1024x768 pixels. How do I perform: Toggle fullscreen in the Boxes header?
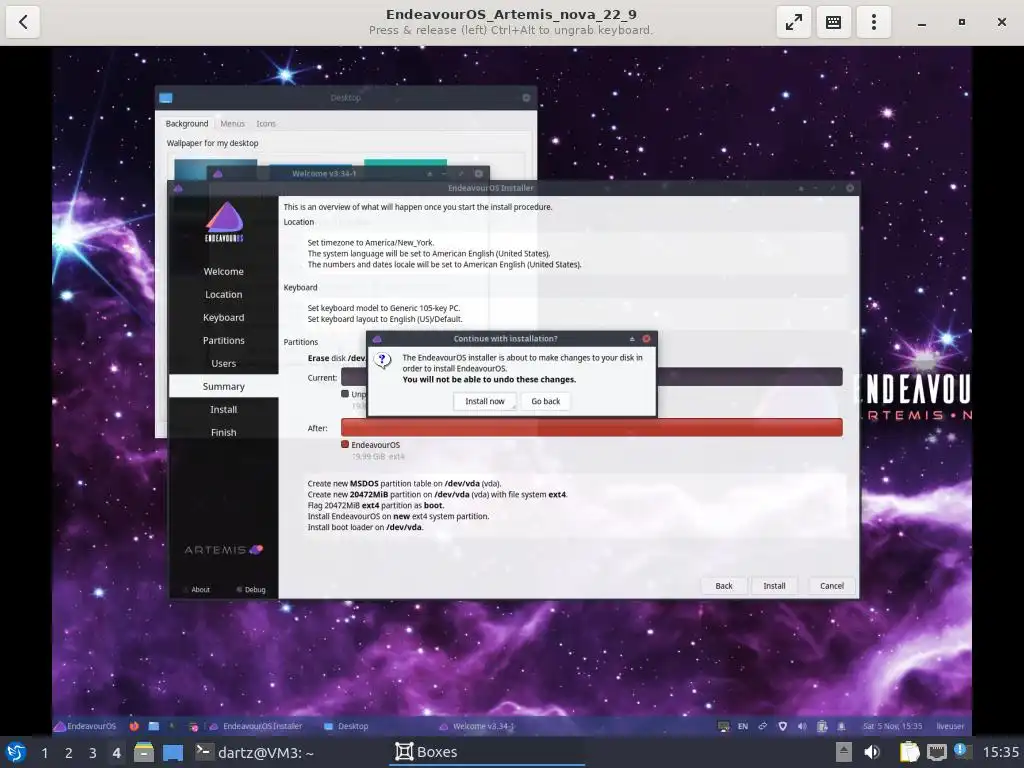pos(793,22)
